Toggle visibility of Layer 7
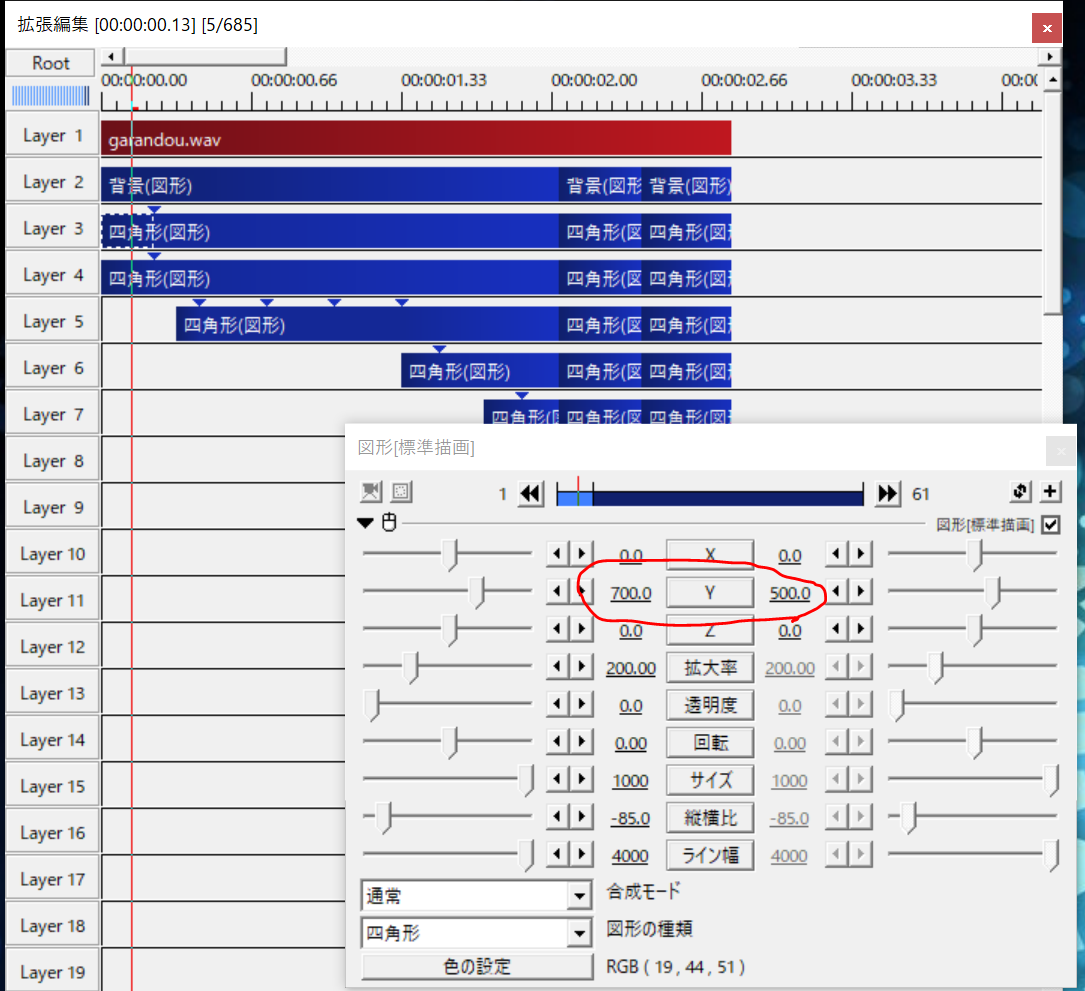The image size is (1085, 991). (52, 415)
